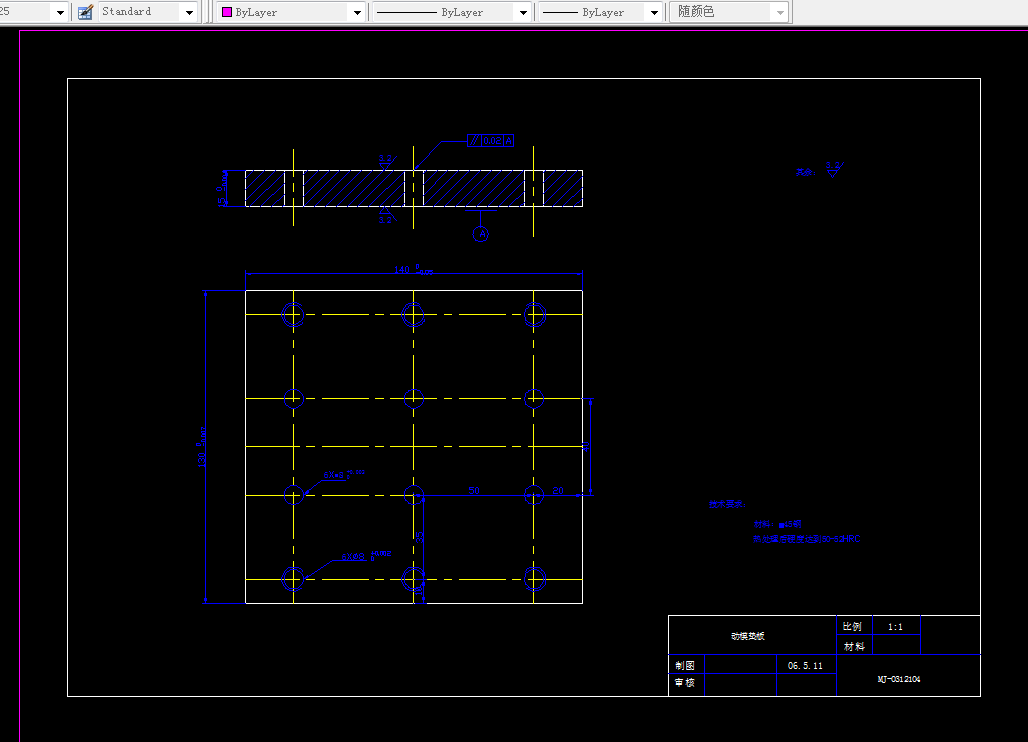The width and height of the screenshot is (1028, 742).
Task: Select the 45钢 material note
Action: [778, 524]
